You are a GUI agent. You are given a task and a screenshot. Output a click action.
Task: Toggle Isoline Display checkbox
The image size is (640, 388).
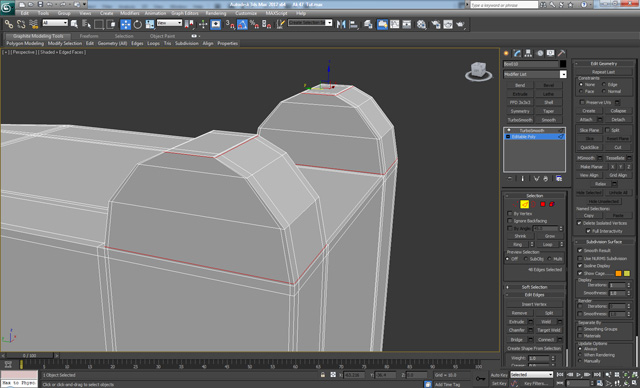[580, 266]
